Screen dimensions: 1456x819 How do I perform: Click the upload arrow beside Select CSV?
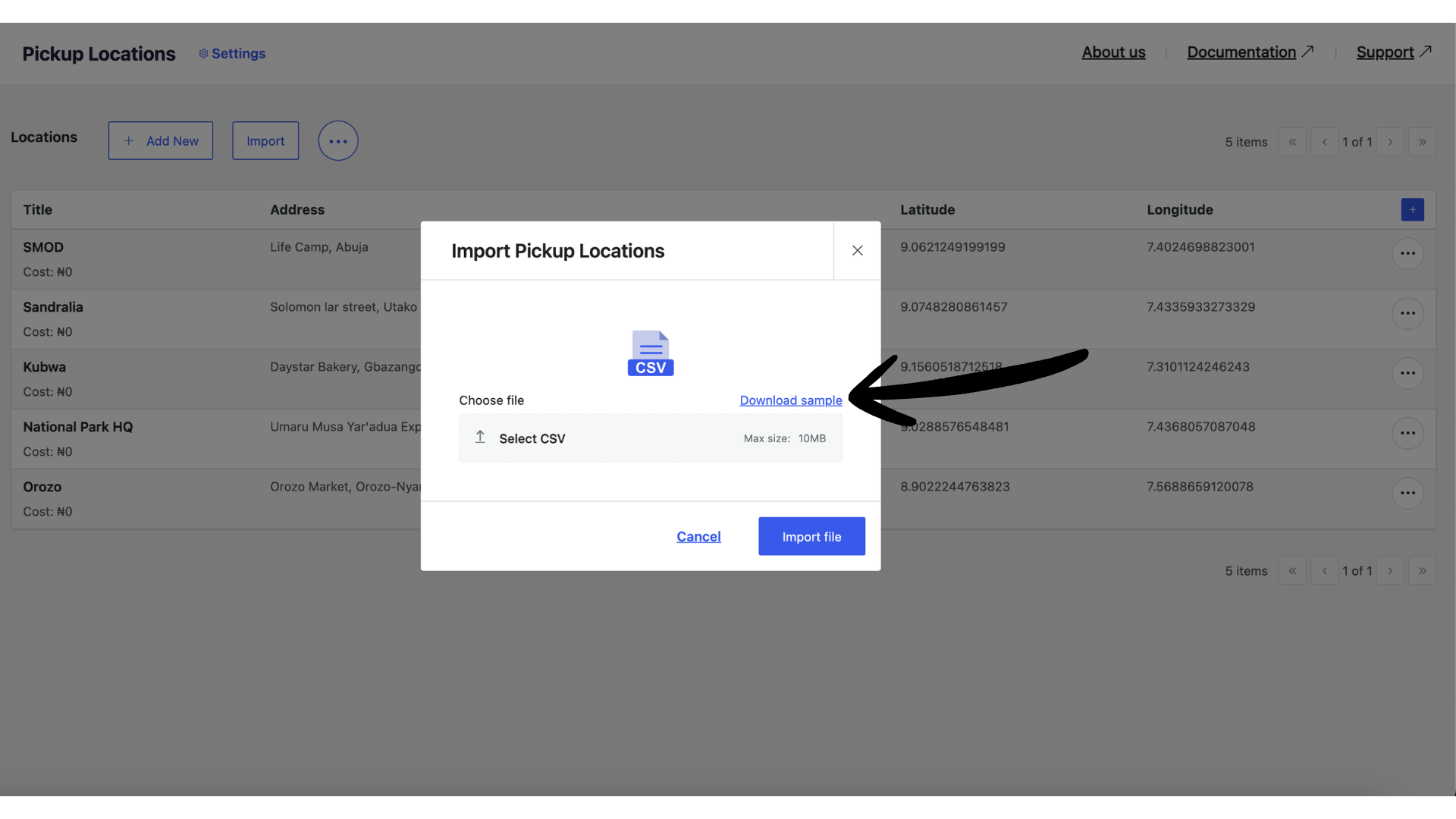[x=479, y=438]
